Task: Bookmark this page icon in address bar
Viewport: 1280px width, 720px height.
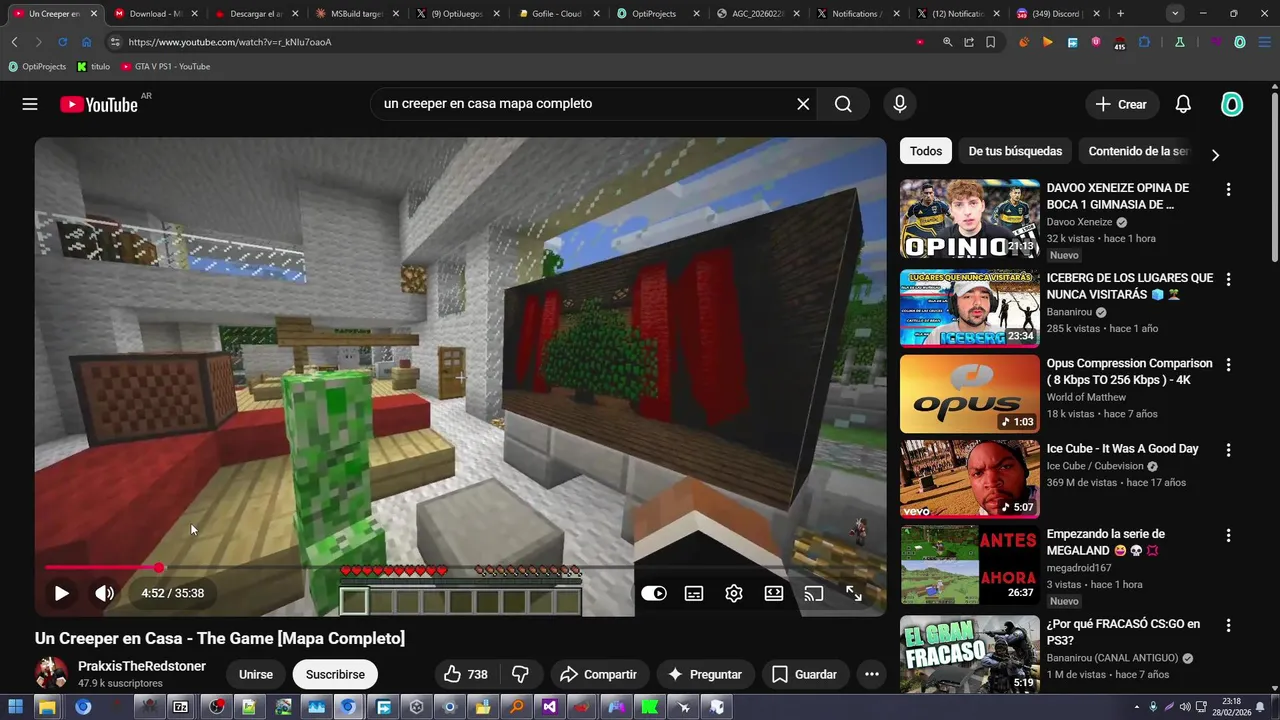Action: 991,42
